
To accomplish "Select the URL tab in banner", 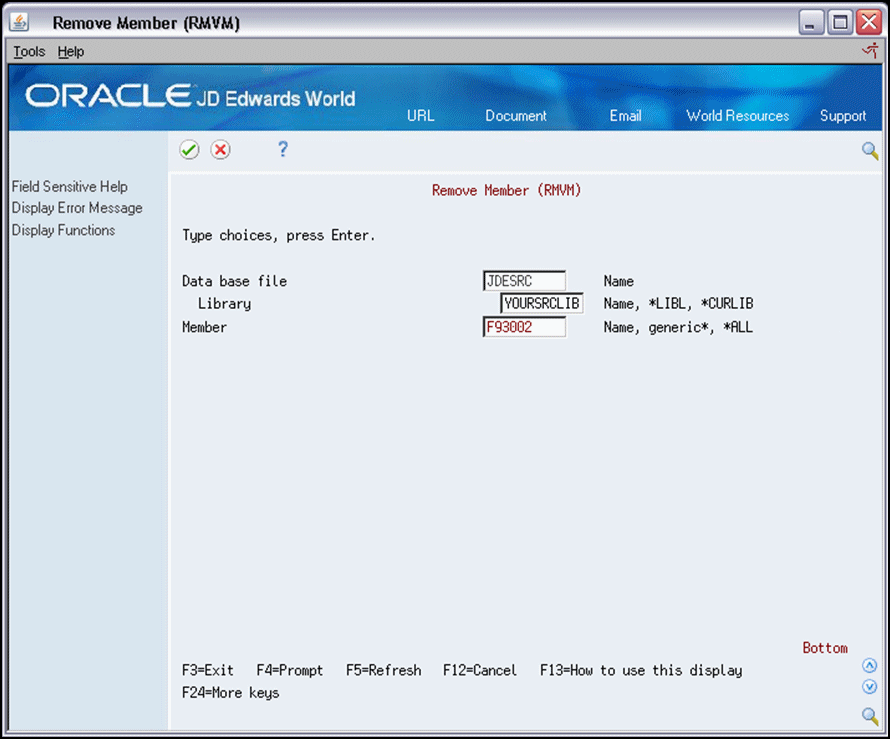I will point(421,116).
